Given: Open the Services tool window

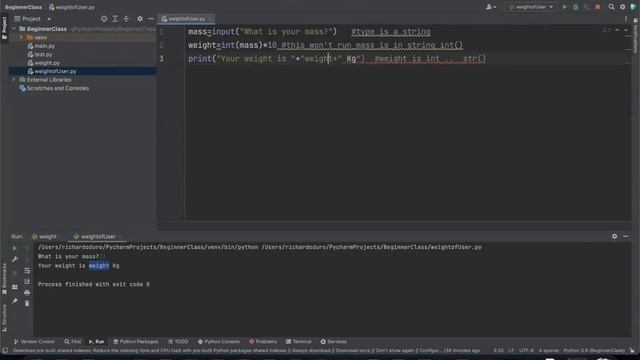Looking at the screenshot, I should [x=333, y=342].
